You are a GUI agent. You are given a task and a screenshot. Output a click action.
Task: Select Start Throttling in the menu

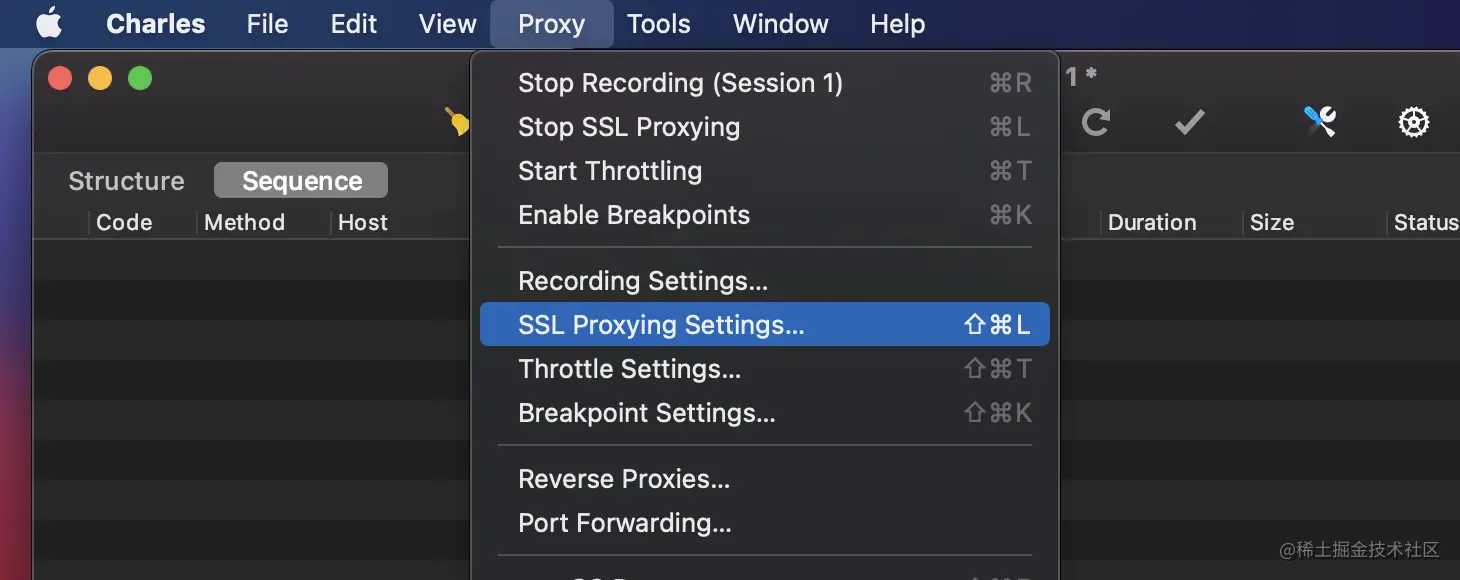pyautogui.click(x=610, y=171)
